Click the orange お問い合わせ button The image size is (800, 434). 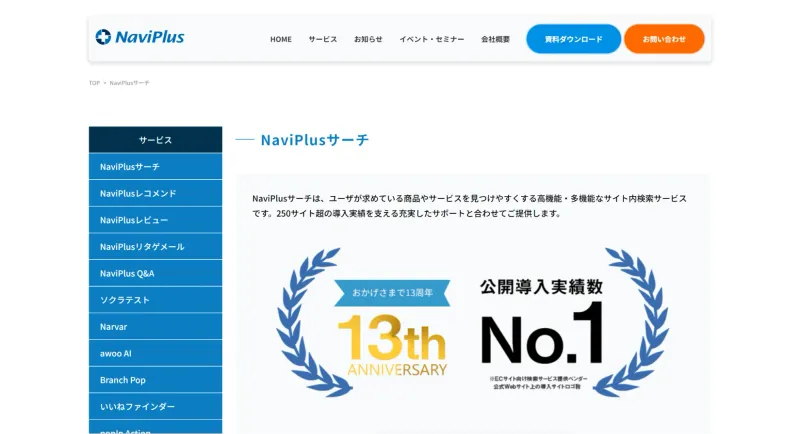pyautogui.click(x=664, y=39)
